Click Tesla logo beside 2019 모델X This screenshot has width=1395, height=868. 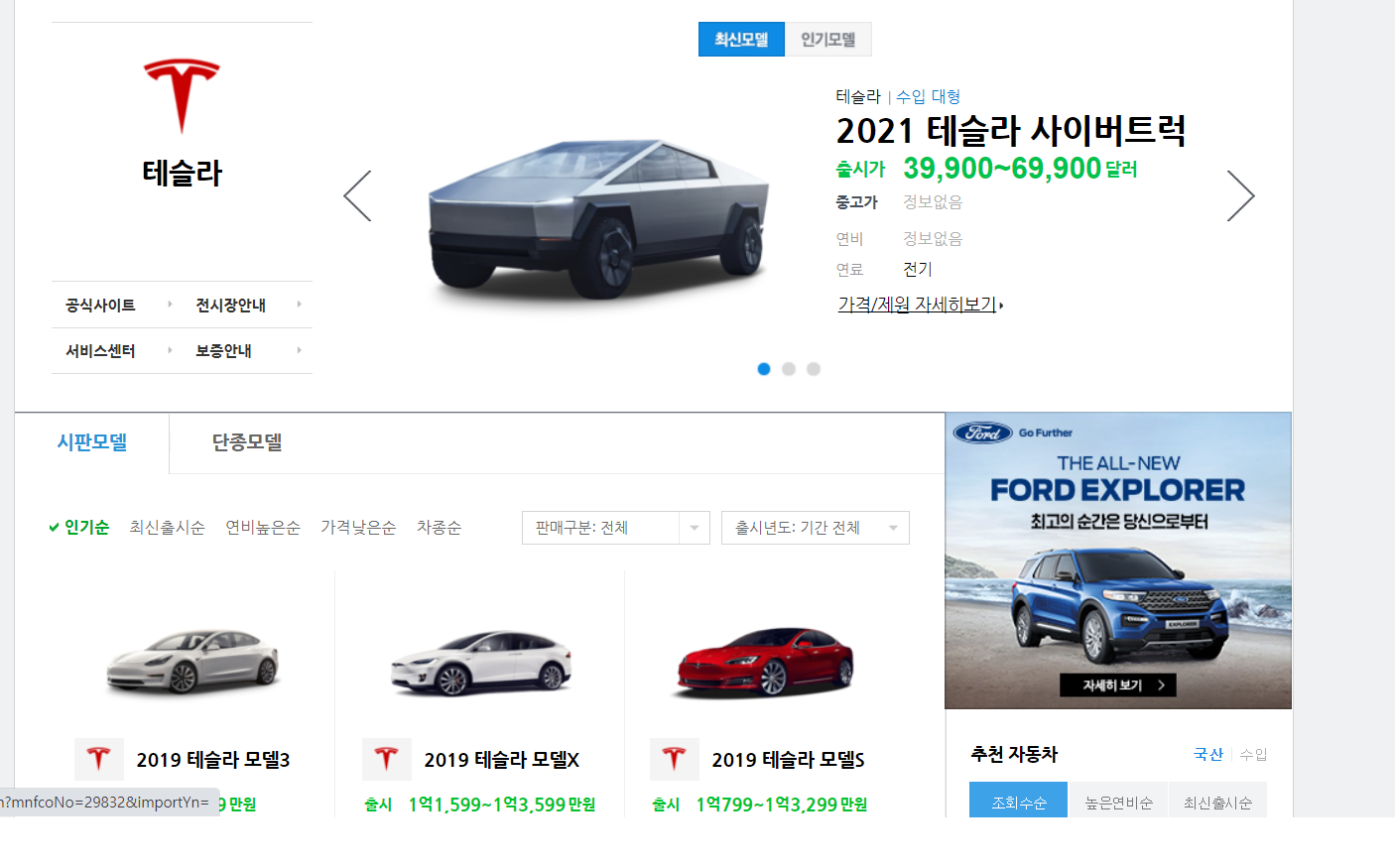pyautogui.click(x=387, y=759)
